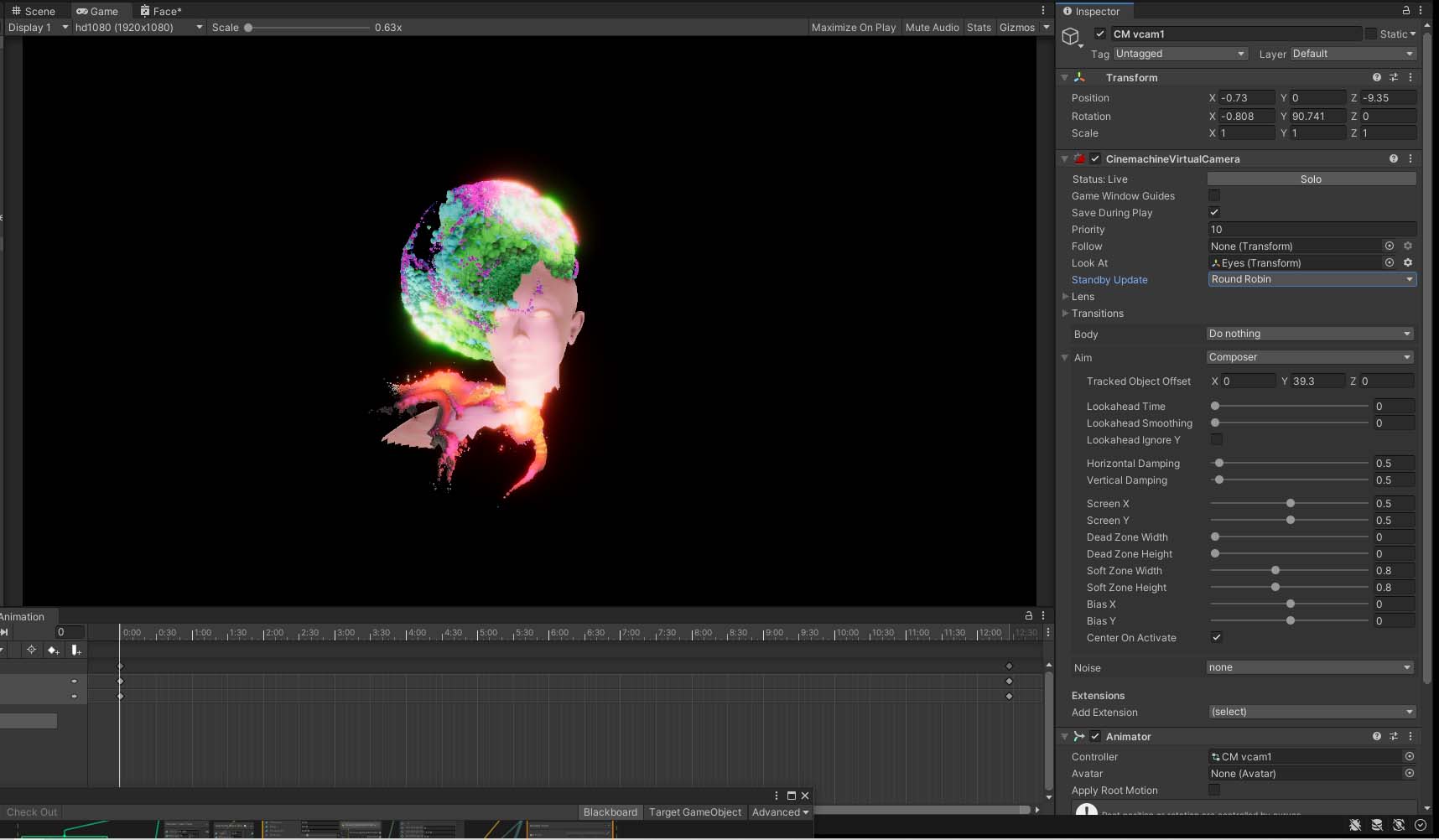Image resolution: width=1439 pixels, height=840 pixels.
Task: Open the Transform component help icon
Action: [x=1376, y=77]
